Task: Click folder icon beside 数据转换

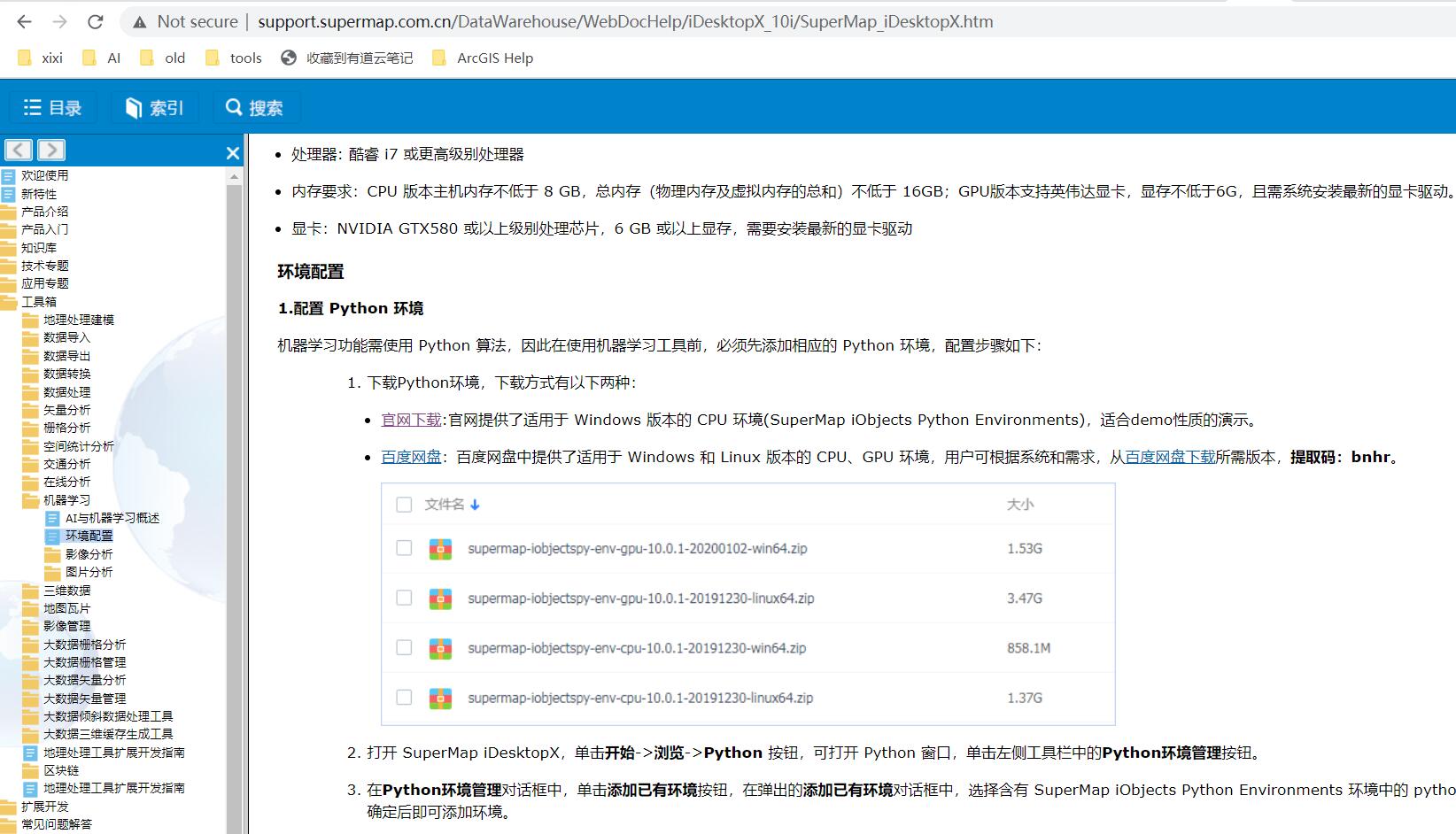Action: coord(31,374)
